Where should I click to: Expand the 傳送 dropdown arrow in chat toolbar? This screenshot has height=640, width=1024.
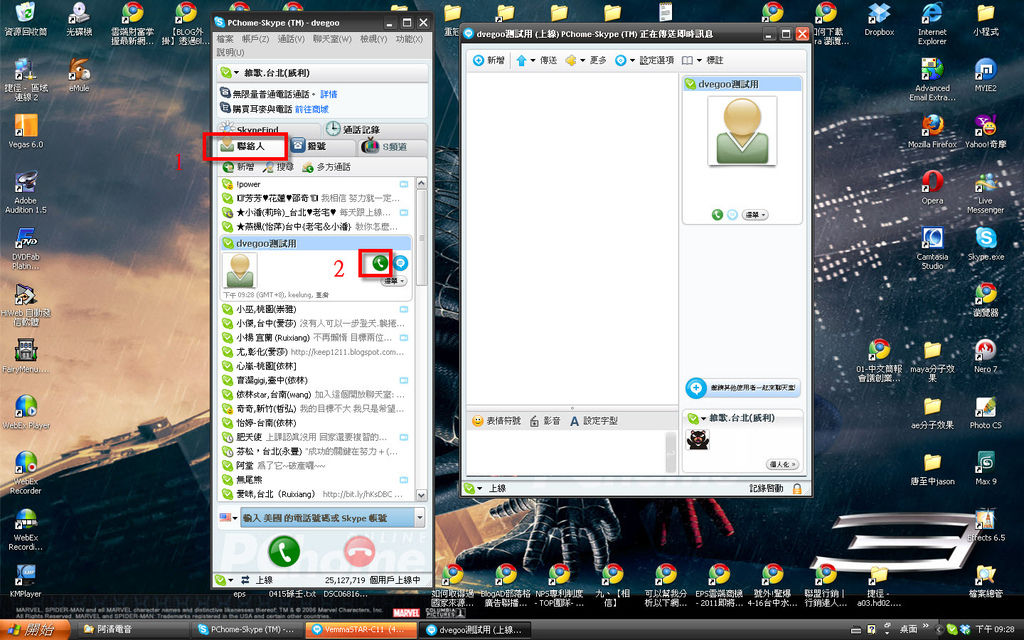pyautogui.click(x=533, y=61)
